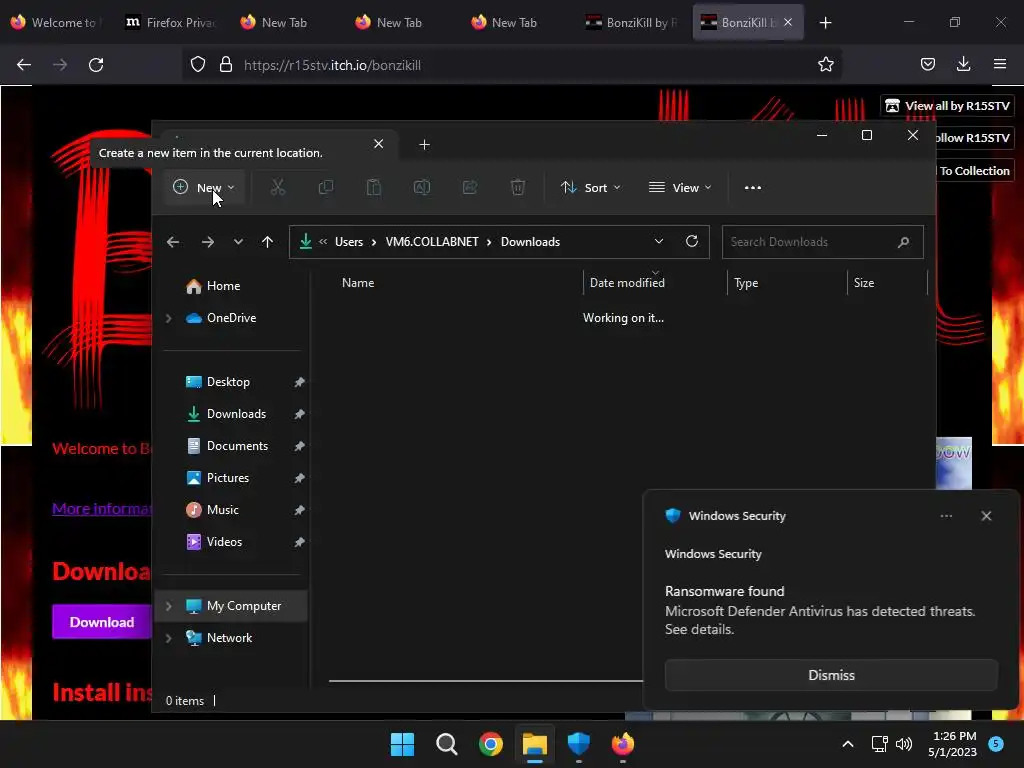Image resolution: width=1024 pixels, height=768 pixels.
Task: Dismiss the Windows Security notification
Action: (831, 675)
